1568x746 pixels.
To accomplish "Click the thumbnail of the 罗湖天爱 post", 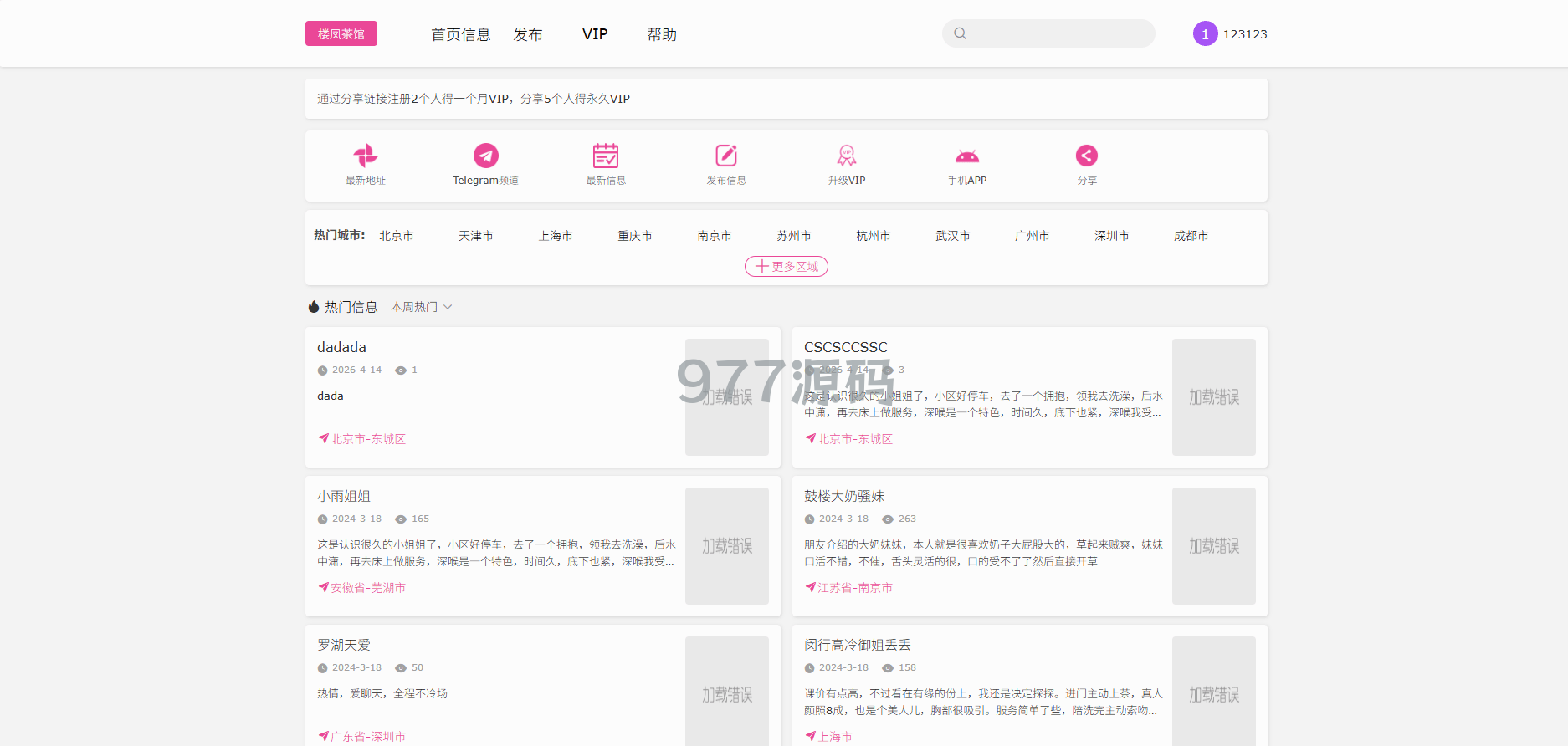I will [727, 691].
